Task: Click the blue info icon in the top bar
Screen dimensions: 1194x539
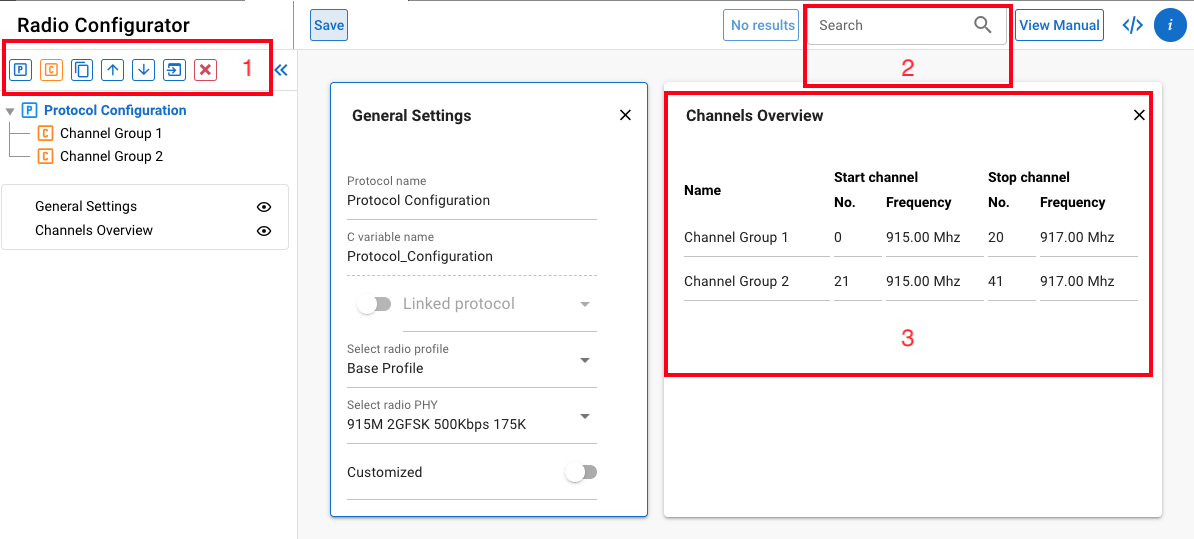Action: [1169, 25]
